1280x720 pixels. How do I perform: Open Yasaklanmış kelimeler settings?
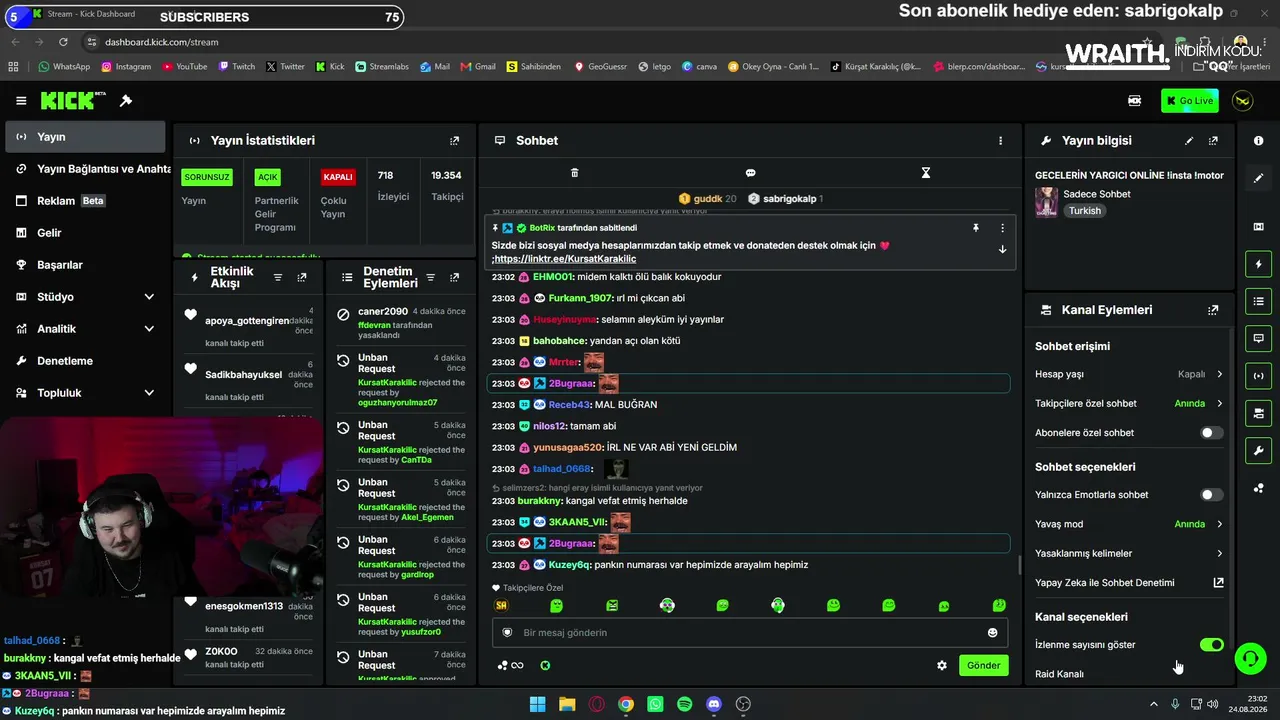[1129, 553]
